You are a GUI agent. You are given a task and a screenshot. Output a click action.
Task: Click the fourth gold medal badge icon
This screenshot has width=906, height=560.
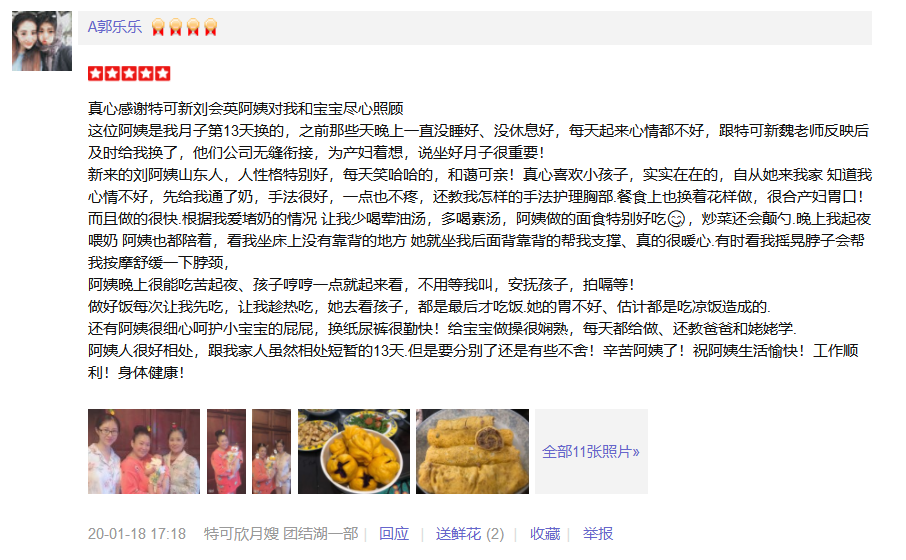click(x=210, y=27)
